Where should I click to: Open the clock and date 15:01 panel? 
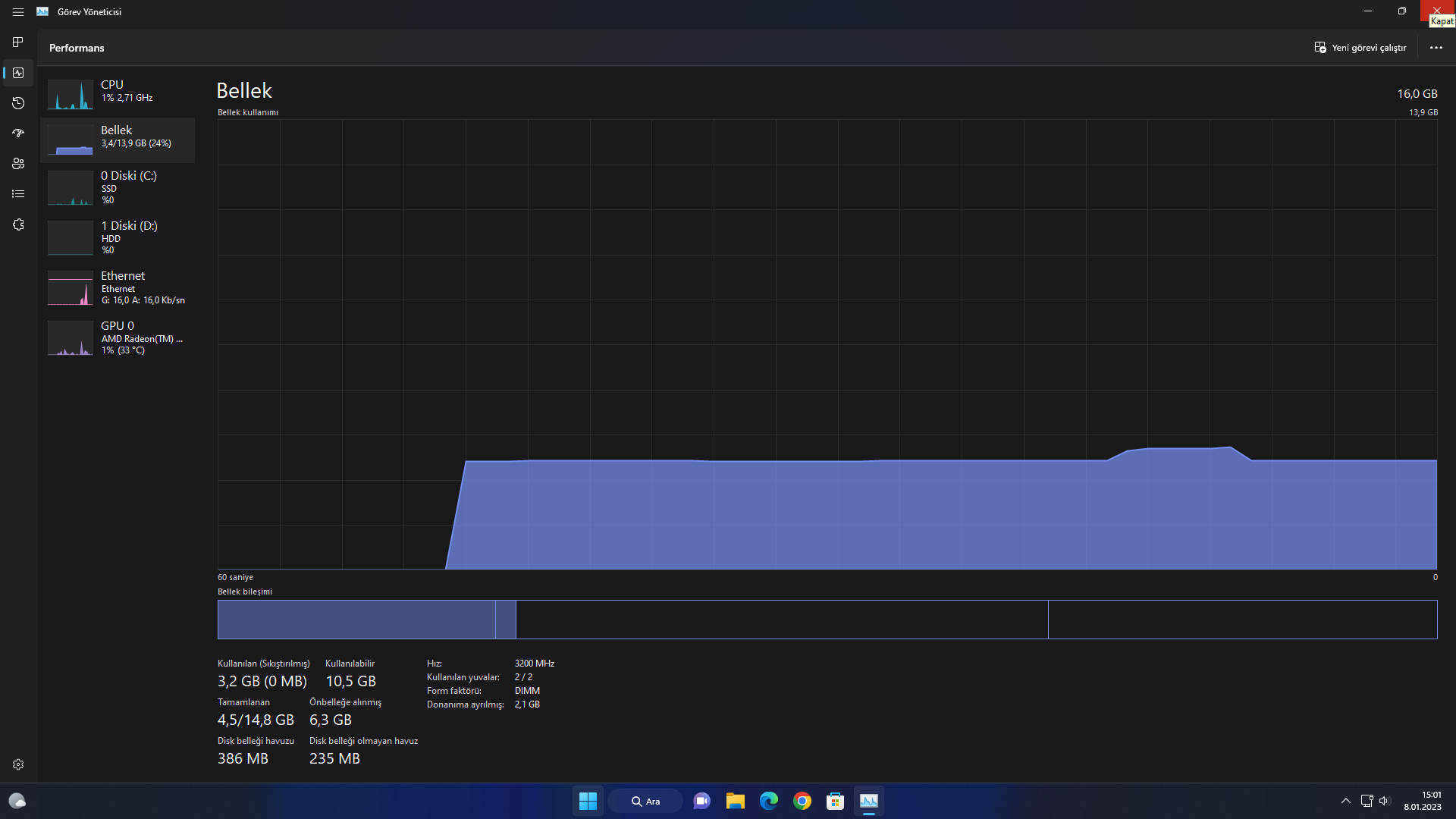coord(1423,801)
